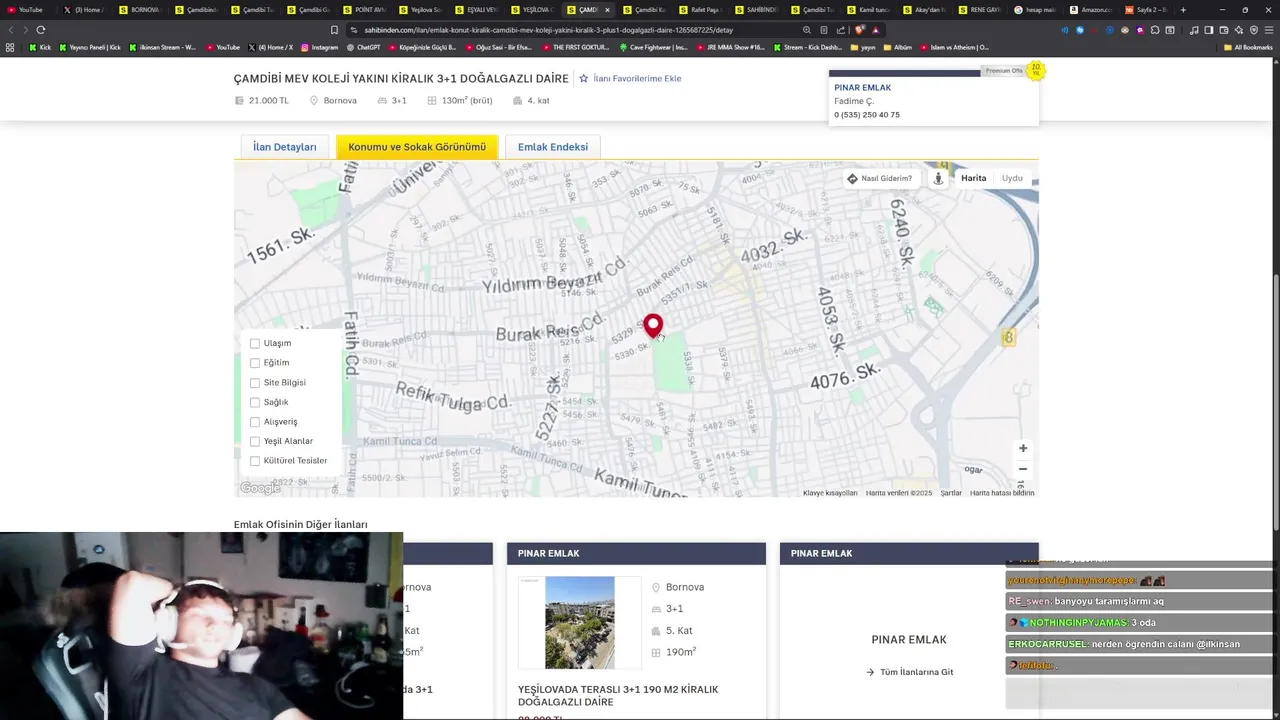Open the Brave Shields lion icon

coord(860,30)
